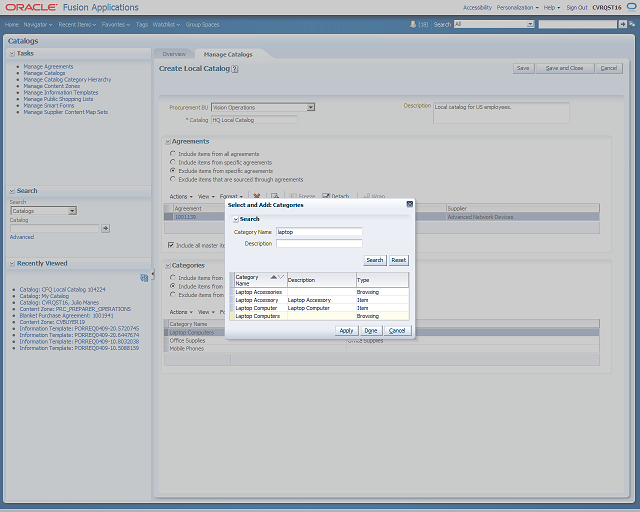Click the help icon beside Create Local Catalog
The width and height of the screenshot is (640, 512).
point(235,69)
